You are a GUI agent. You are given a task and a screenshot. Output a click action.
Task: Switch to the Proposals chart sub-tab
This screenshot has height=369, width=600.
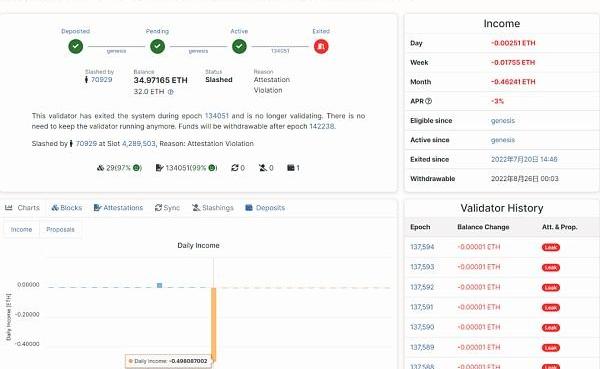60,229
